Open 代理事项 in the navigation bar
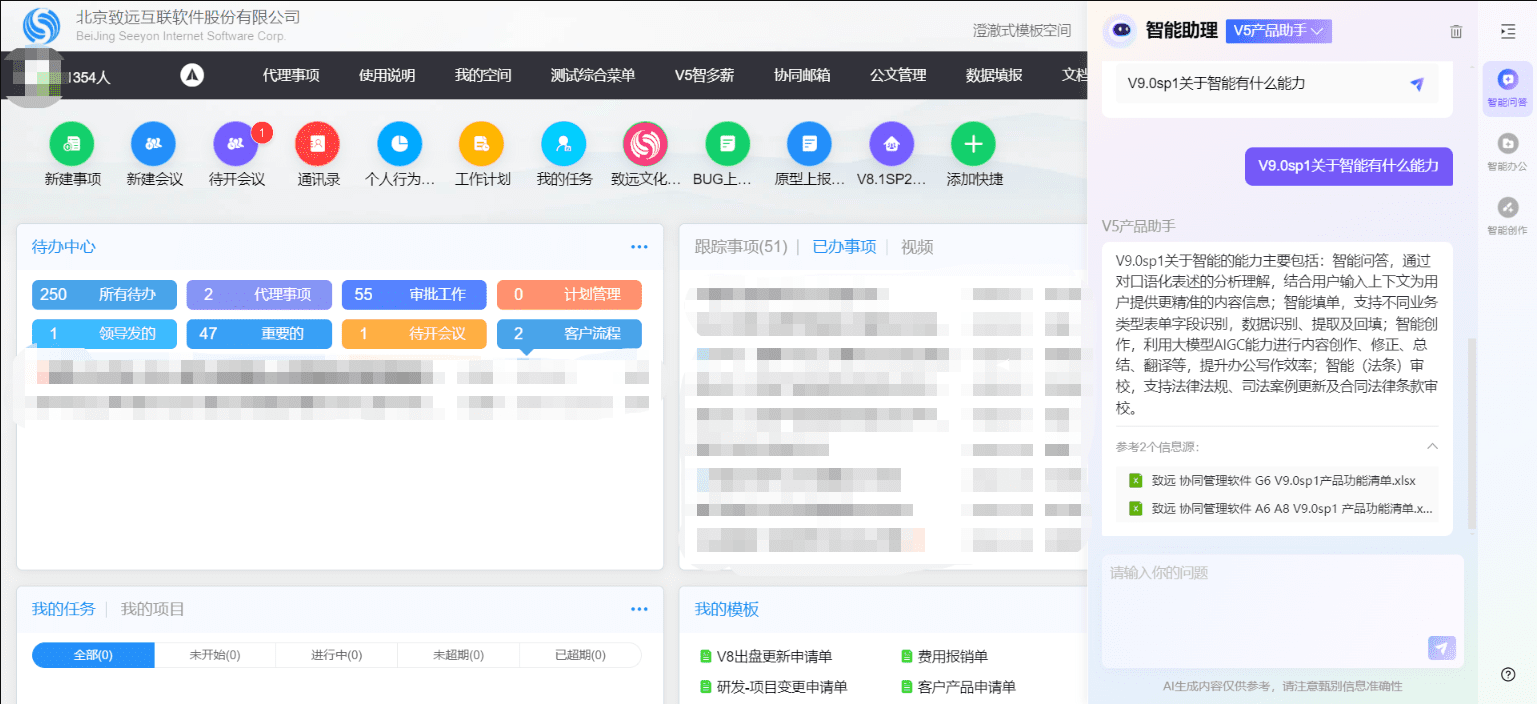Viewport: 1537px width, 704px height. [291, 75]
